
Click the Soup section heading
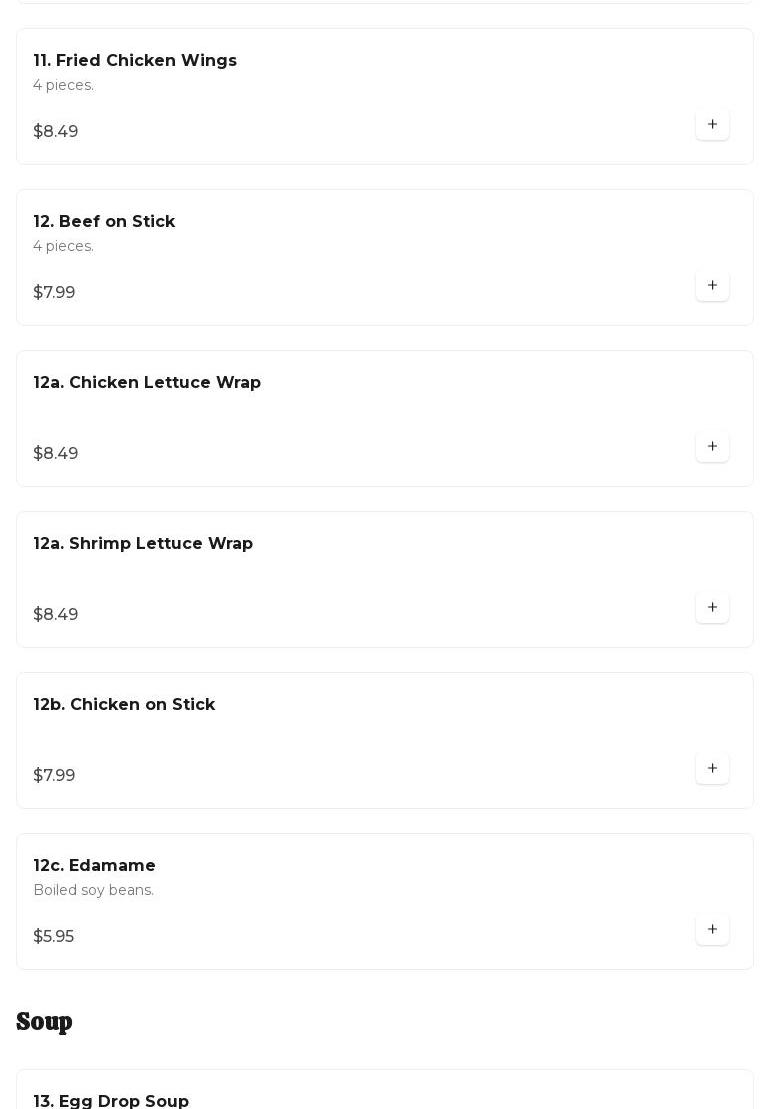pos(44,1022)
